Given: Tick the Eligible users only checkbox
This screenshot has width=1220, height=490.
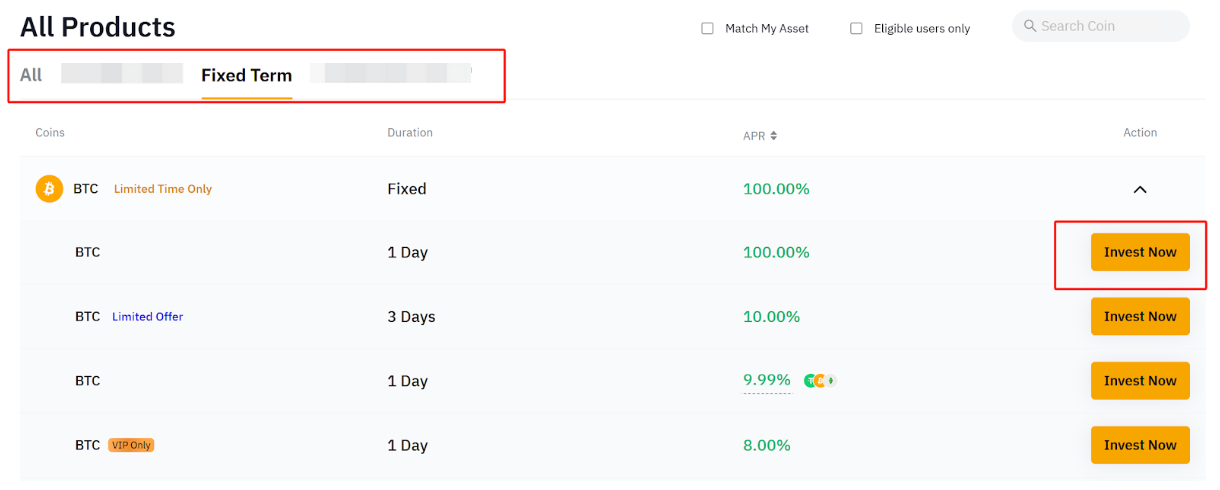Looking at the screenshot, I should pyautogui.click(x=856, y=29).
